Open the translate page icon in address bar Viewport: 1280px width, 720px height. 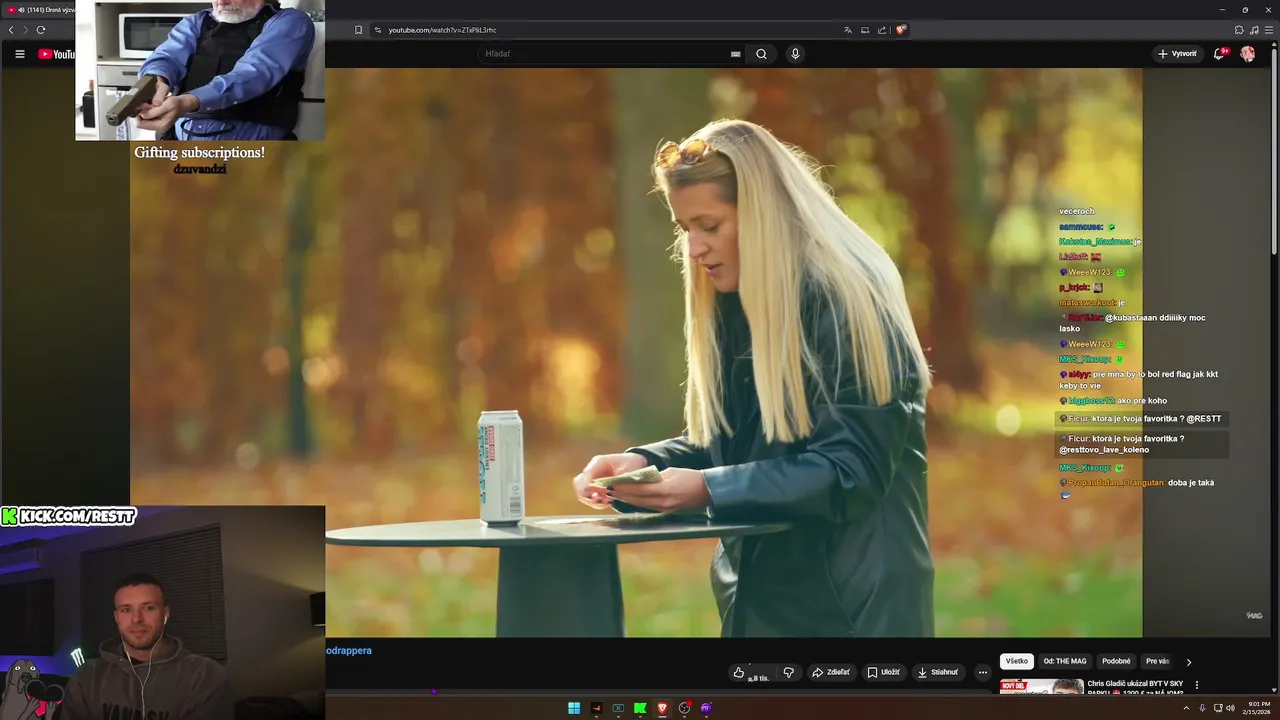[848, 30]
